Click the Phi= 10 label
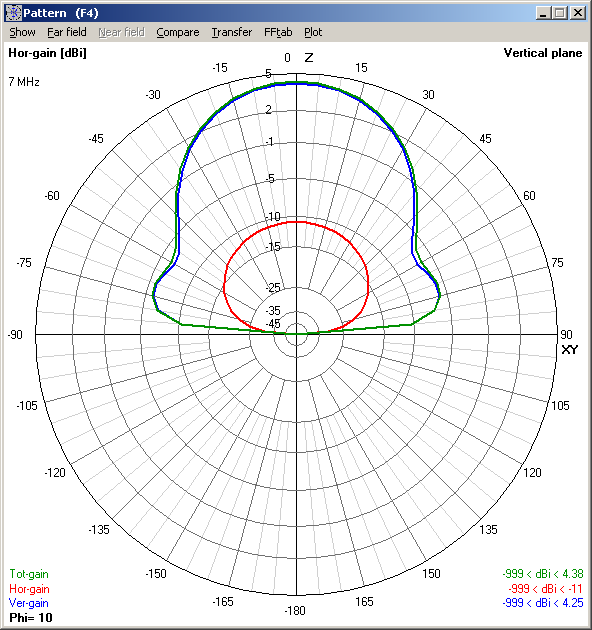This screenshot has width=592, height=630. coord(31,618)
